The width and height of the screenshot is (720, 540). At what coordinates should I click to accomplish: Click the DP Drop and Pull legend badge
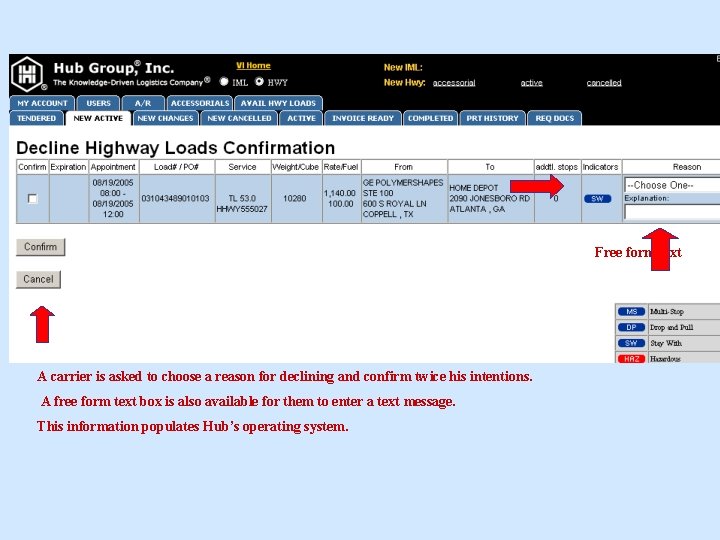tap(631, 327)
